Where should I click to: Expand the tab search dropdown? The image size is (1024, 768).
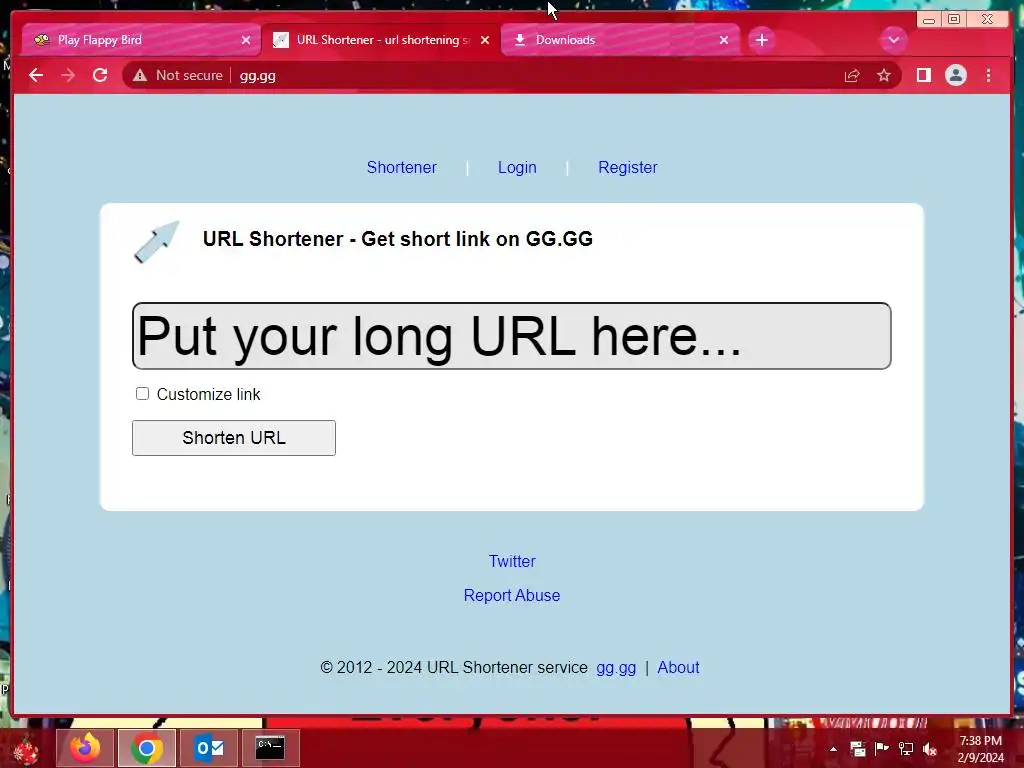(x=893, y=40)
